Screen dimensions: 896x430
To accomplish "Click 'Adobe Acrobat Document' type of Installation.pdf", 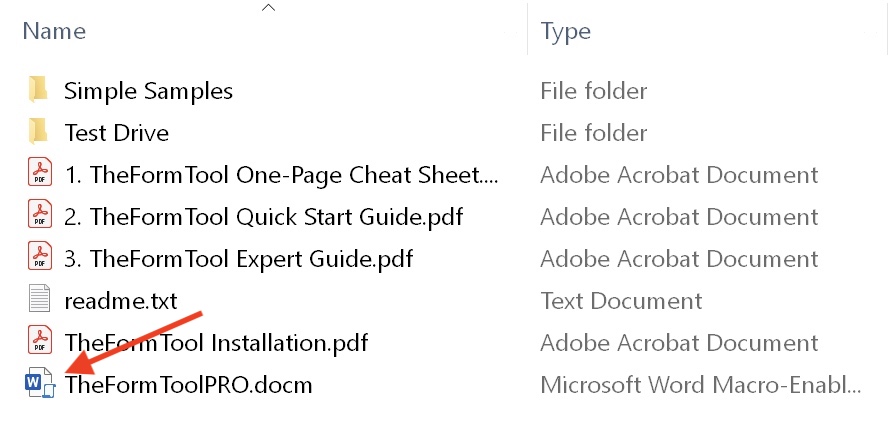I will [679, 343].
